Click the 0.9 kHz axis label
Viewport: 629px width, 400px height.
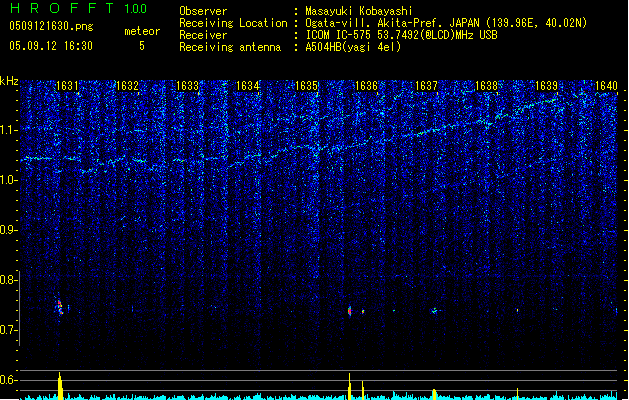click(x=8, y=230)
